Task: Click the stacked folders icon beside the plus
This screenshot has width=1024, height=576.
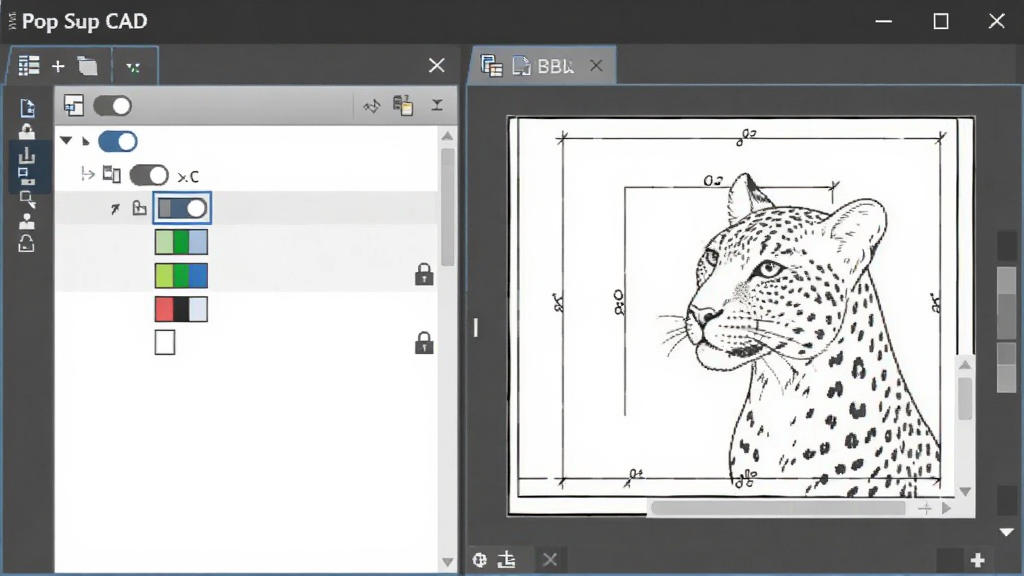Action: 88,66
